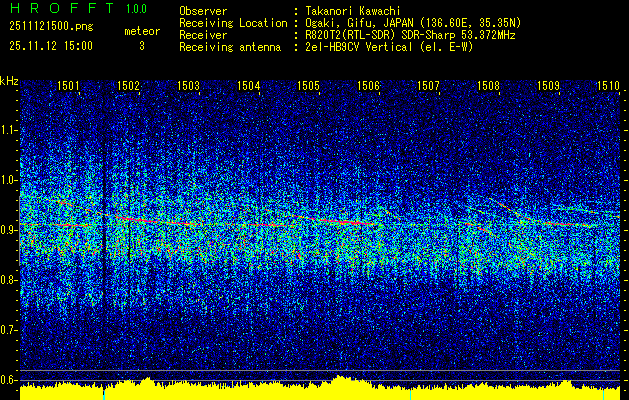
Task: Click the Observer label
Action: coord(203,11)
